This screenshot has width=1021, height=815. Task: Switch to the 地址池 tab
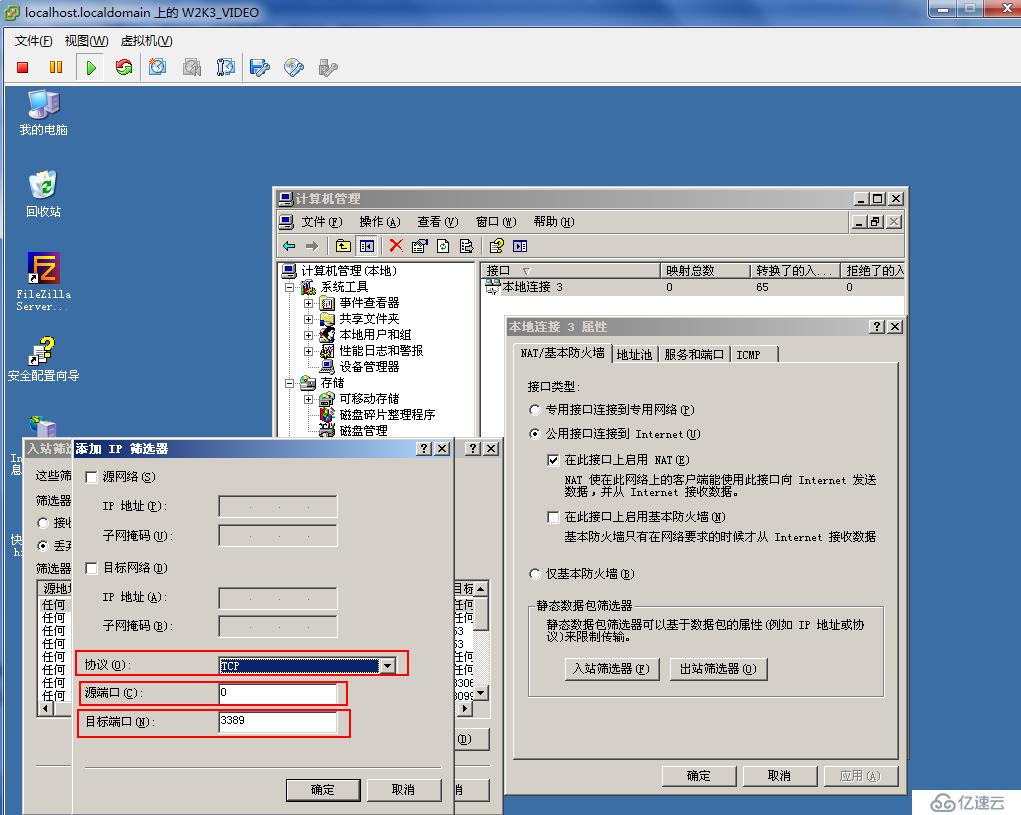634,355
